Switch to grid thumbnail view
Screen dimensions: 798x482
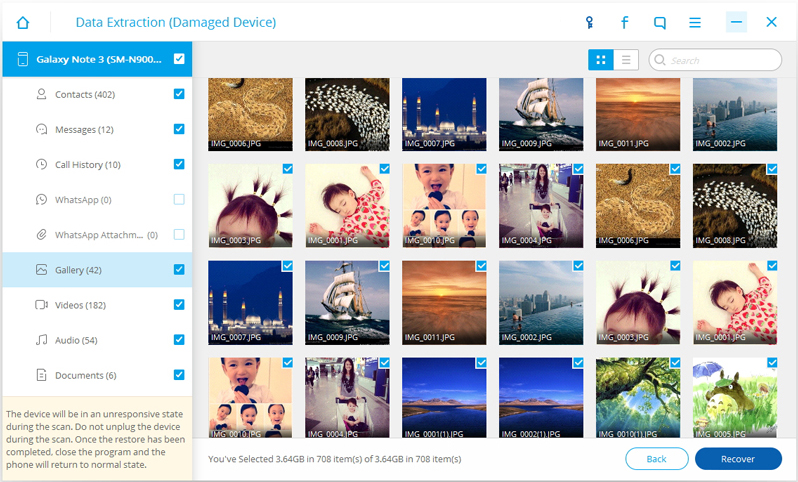(601, 60)
